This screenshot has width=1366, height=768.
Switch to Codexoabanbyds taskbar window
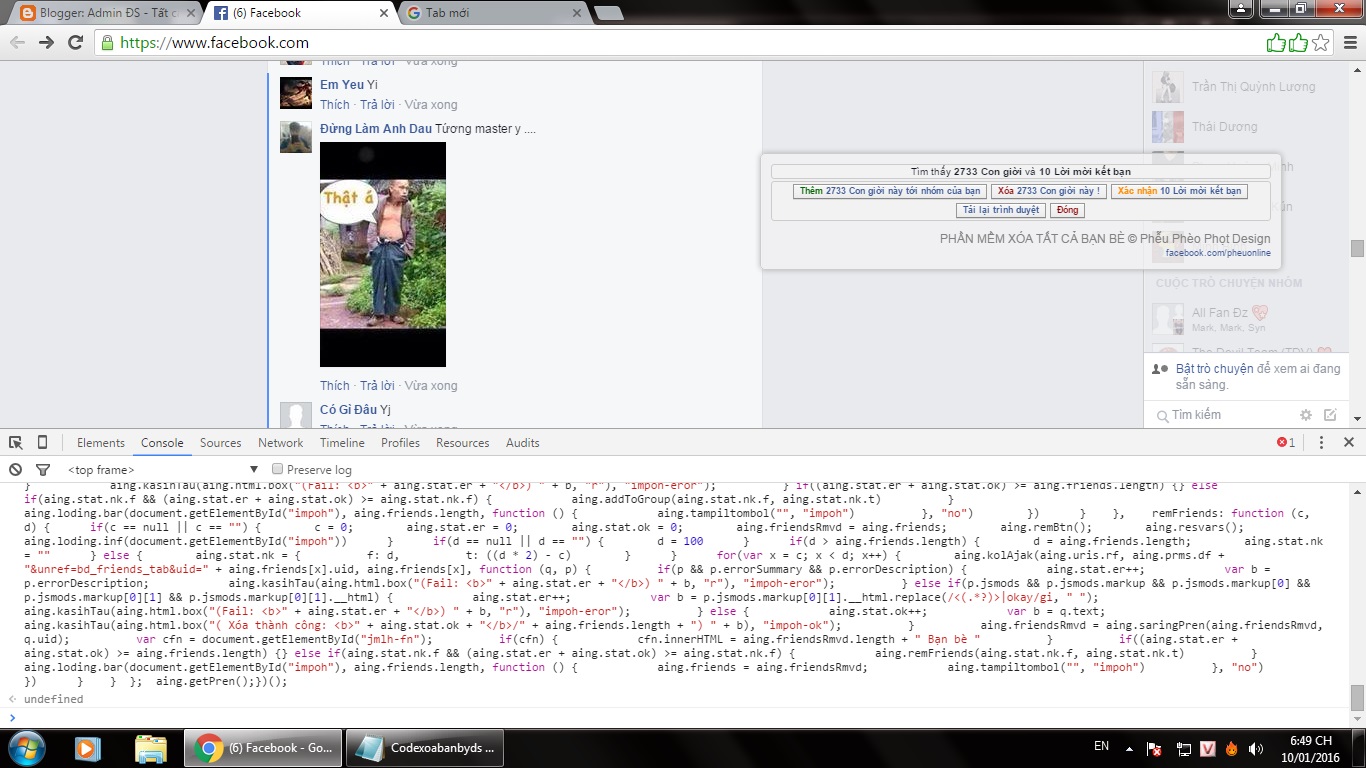[x=426, y=748]
